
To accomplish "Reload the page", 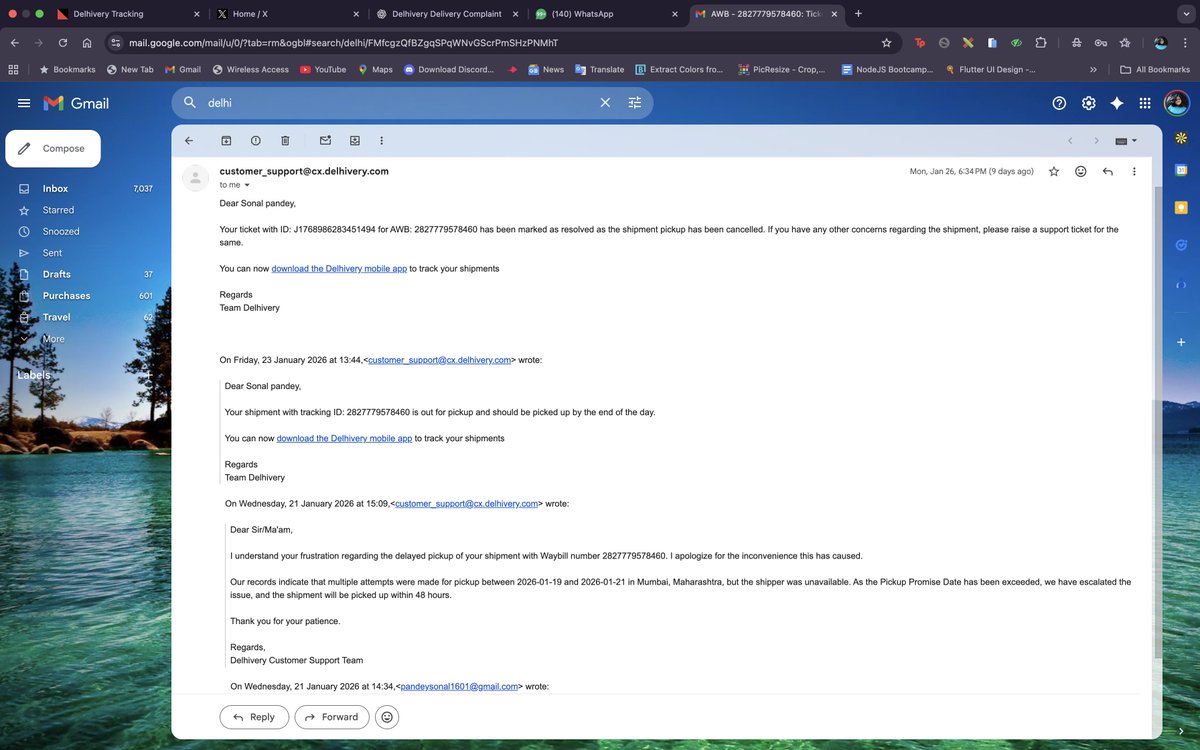I will tap(63, 43).
